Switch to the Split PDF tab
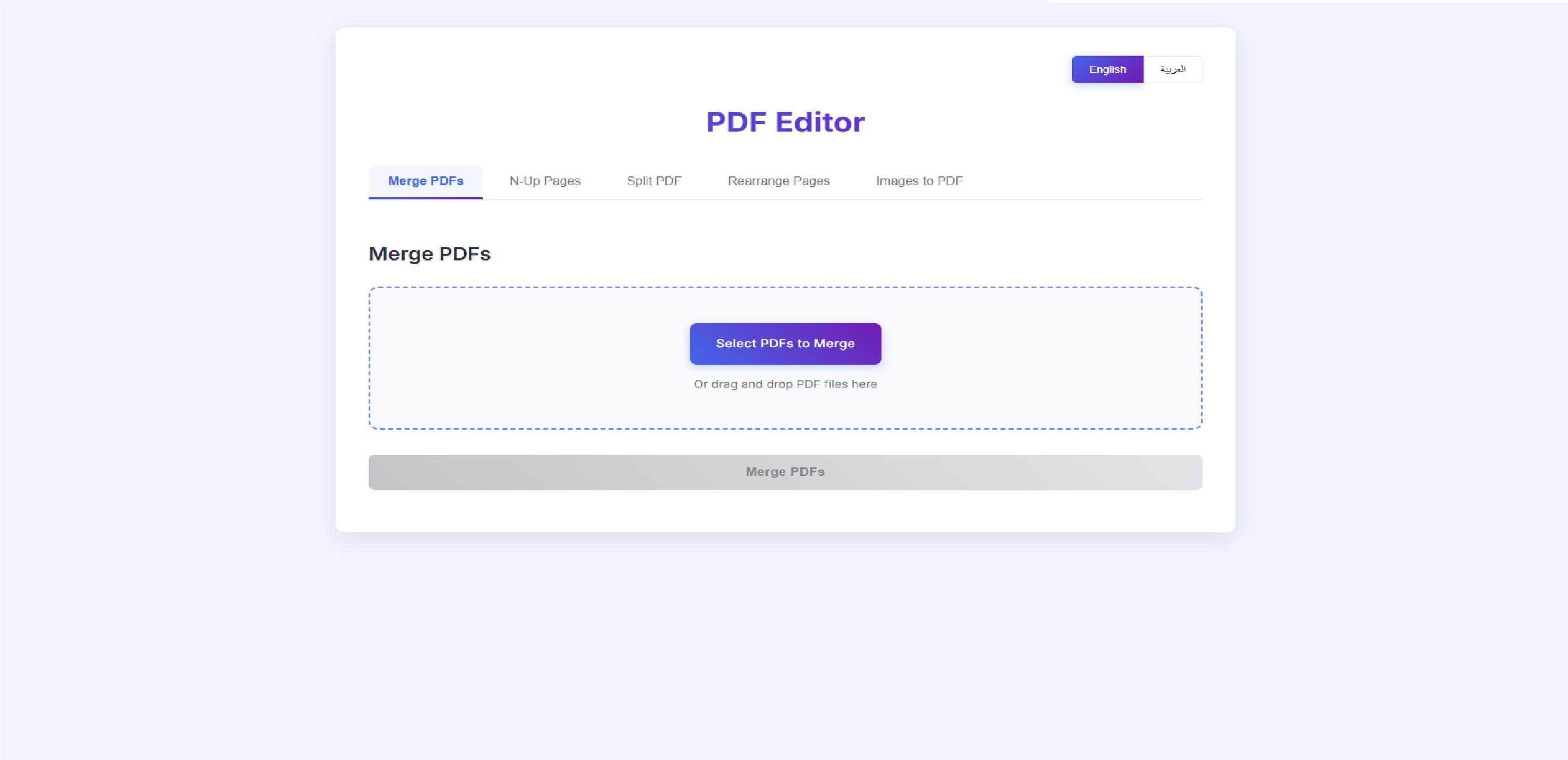This screenshot has width=1568, height=760. [654, 181]
